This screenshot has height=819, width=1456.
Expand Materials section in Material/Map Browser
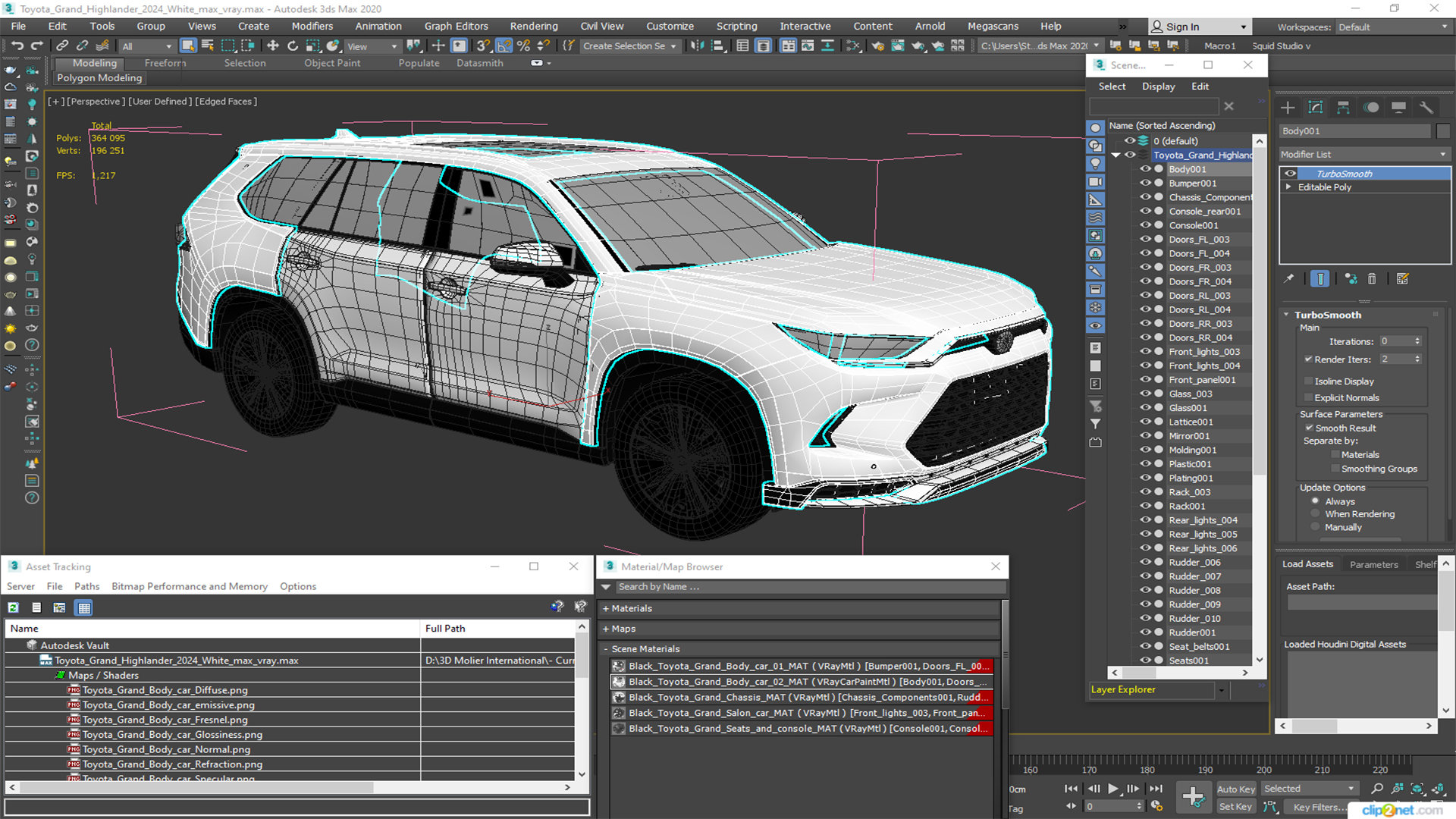(x=606, y=609)
